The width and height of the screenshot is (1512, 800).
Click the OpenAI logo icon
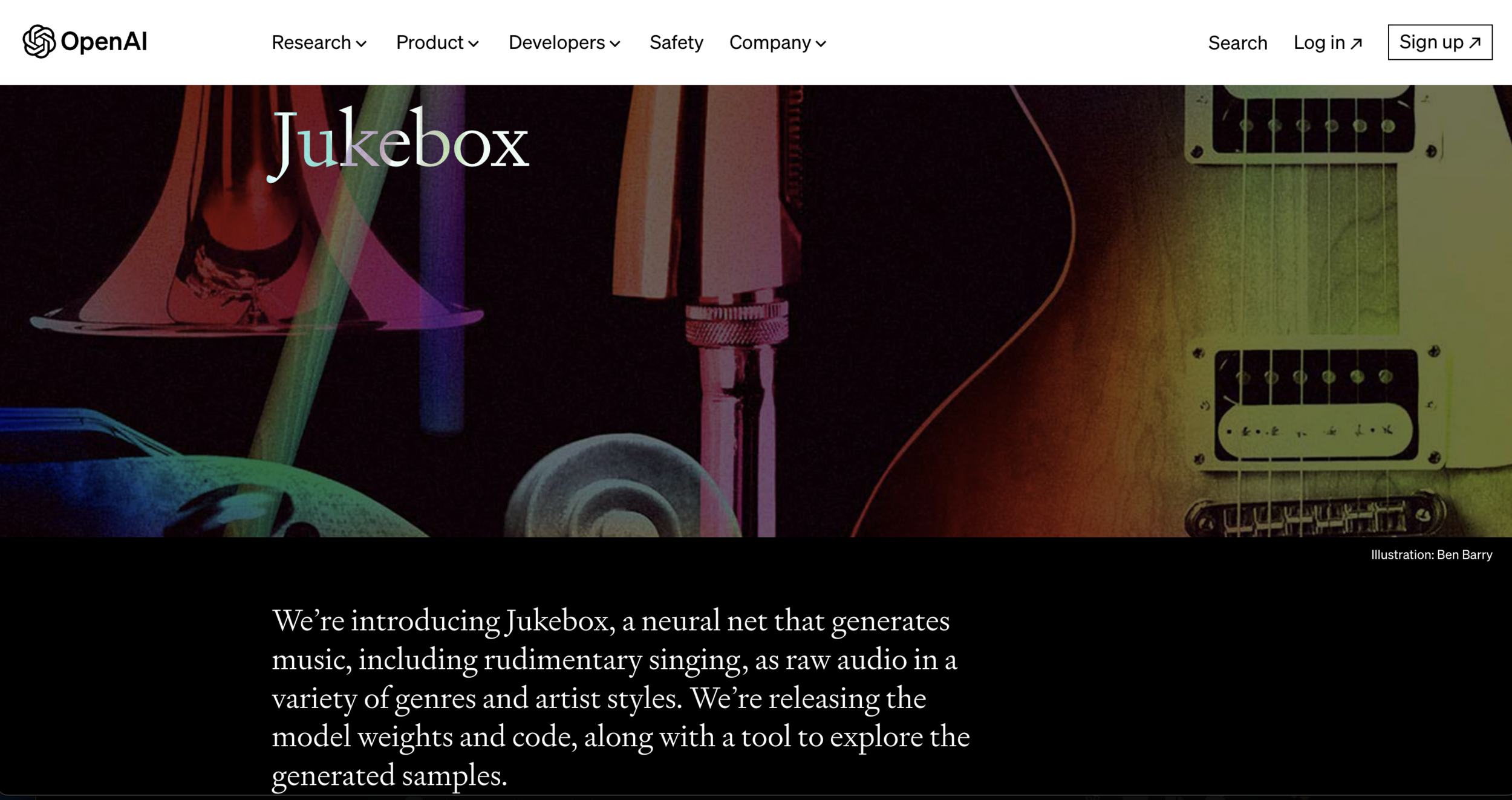click(39, 42)
